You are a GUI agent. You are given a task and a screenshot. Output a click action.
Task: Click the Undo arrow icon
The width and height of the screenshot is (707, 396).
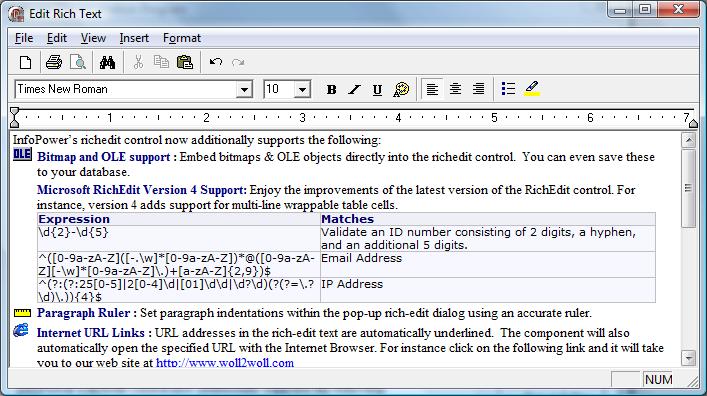216,62
